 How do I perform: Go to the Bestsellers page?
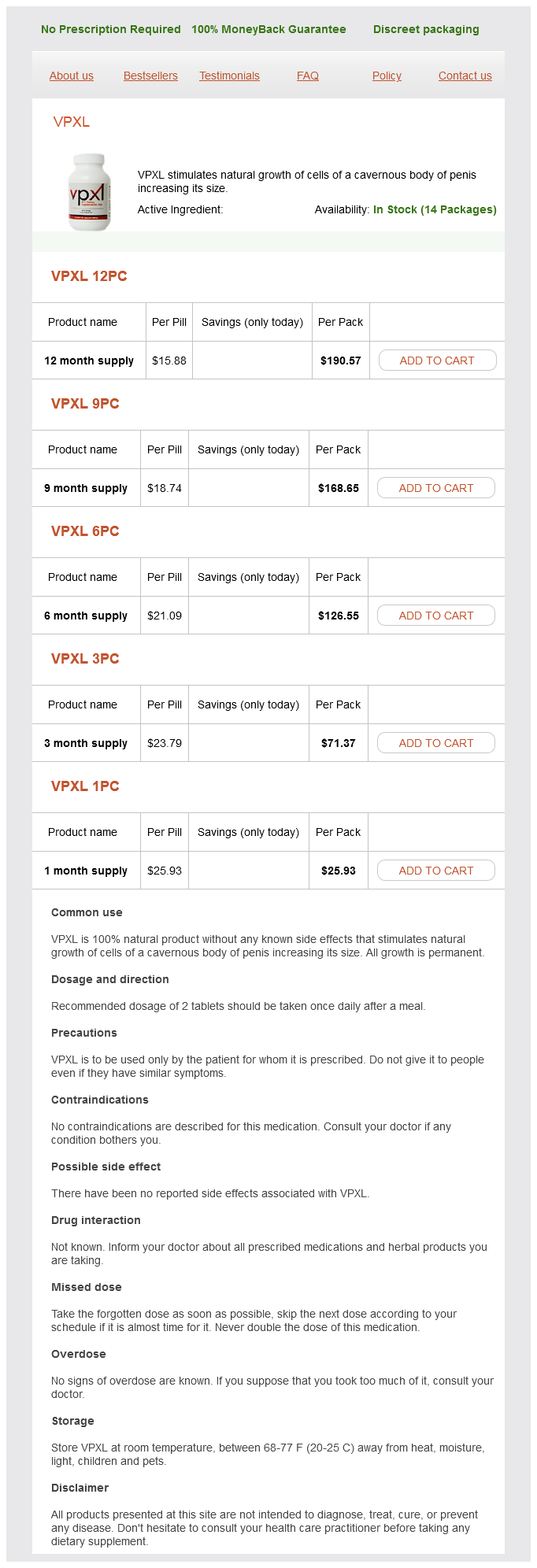pyautogui.click(x=150, y=76)
